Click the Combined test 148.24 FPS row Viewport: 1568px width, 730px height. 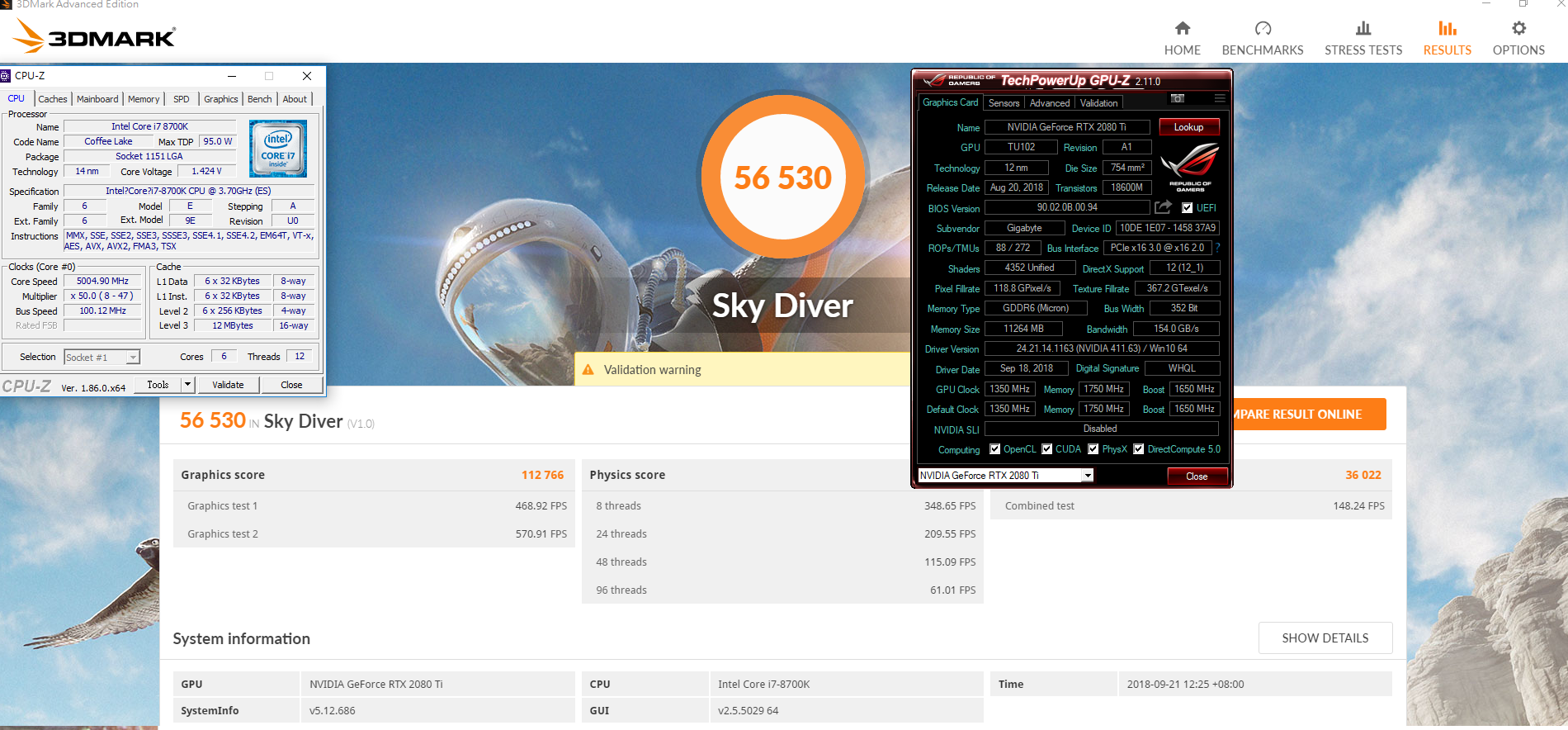[x=1191, y=506]
